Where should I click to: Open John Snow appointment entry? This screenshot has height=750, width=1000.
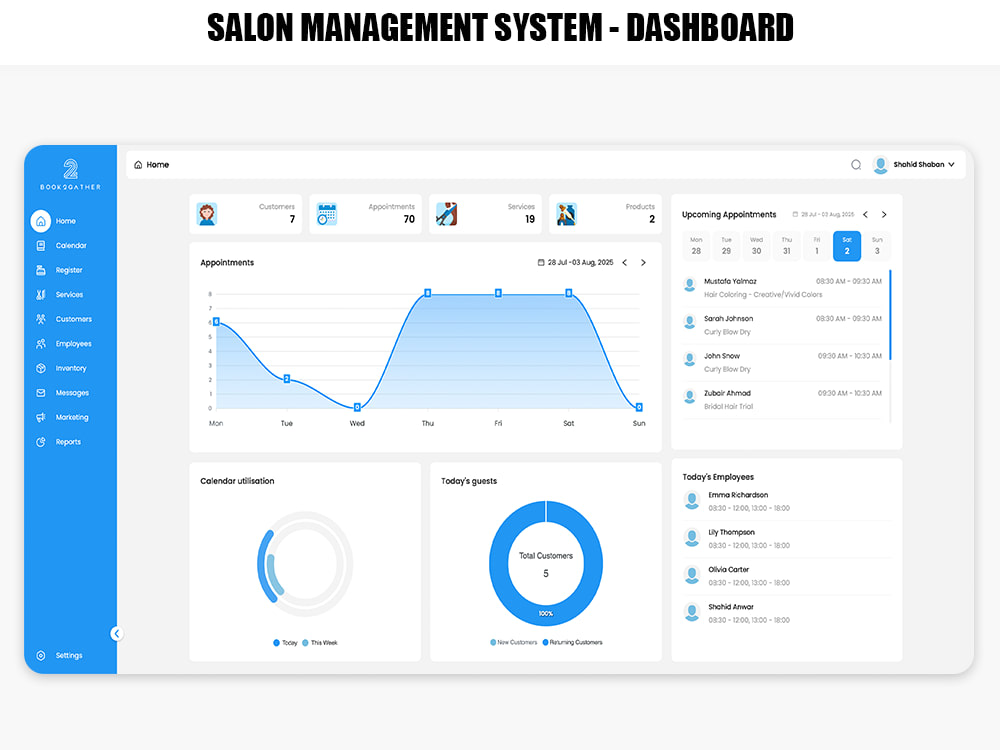pyautogui.click(x=783, y=362)
